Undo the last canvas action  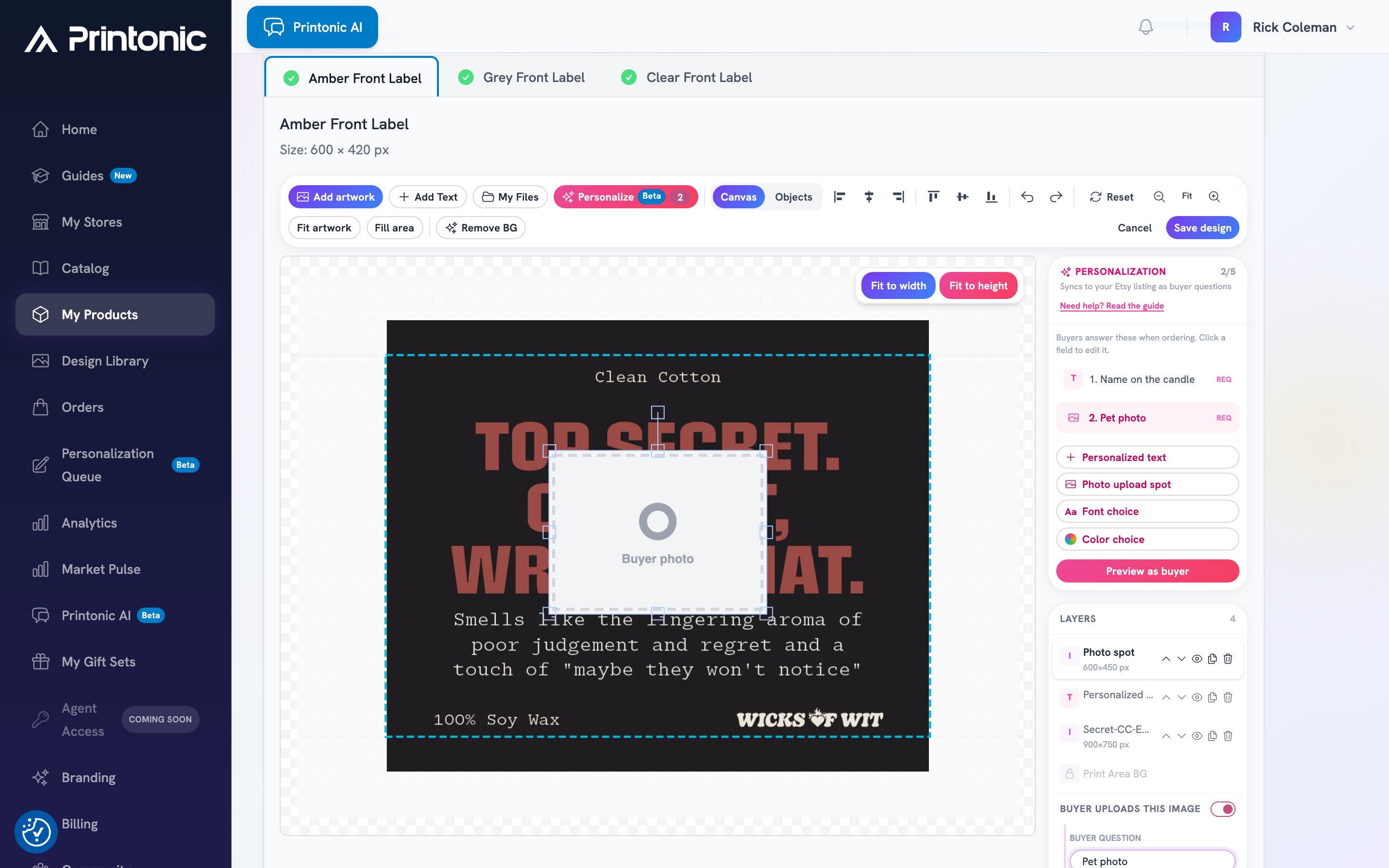(1027, 197)
